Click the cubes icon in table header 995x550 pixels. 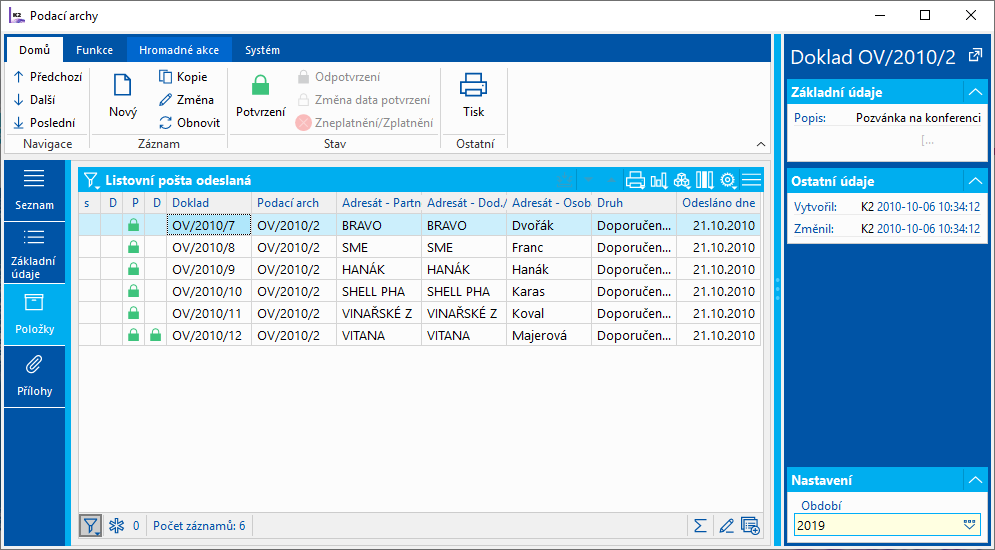pyautogui.click(x=682, y=181)
